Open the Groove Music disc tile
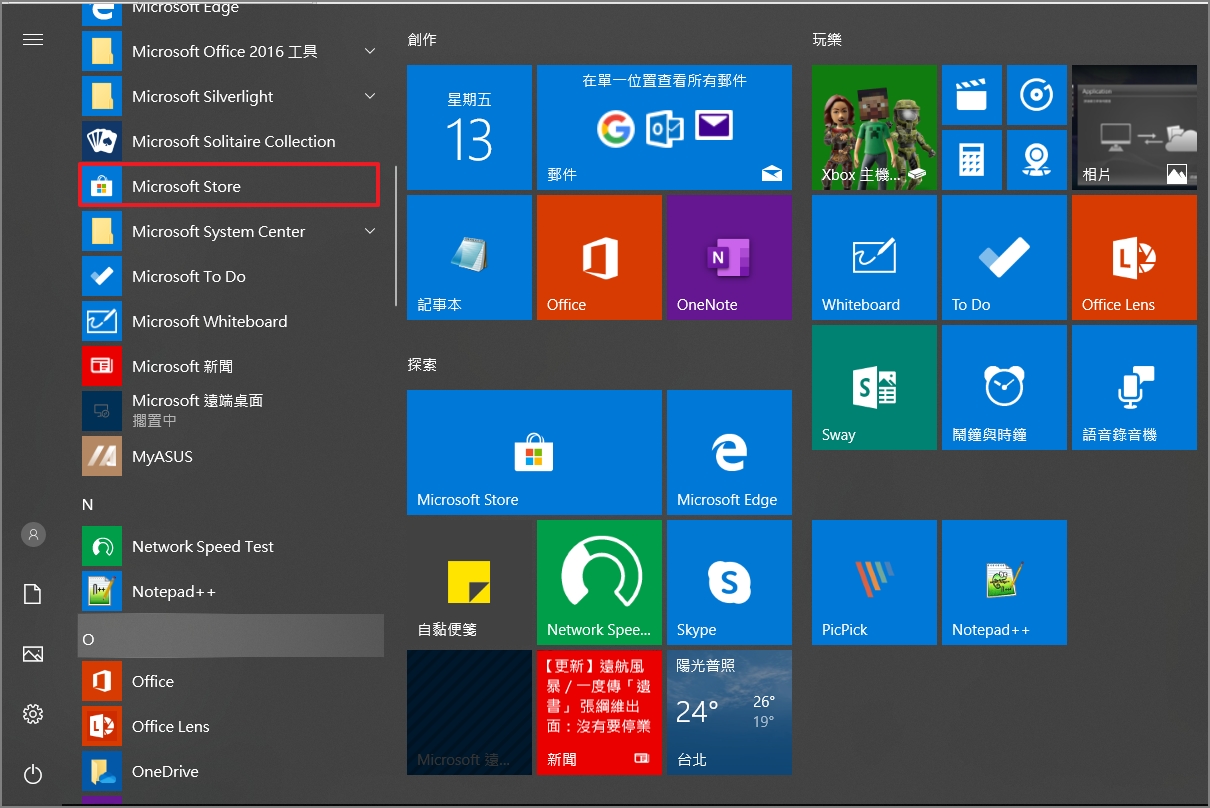The width and height of the screenshot is (1210, 808). pos(1037,95)
